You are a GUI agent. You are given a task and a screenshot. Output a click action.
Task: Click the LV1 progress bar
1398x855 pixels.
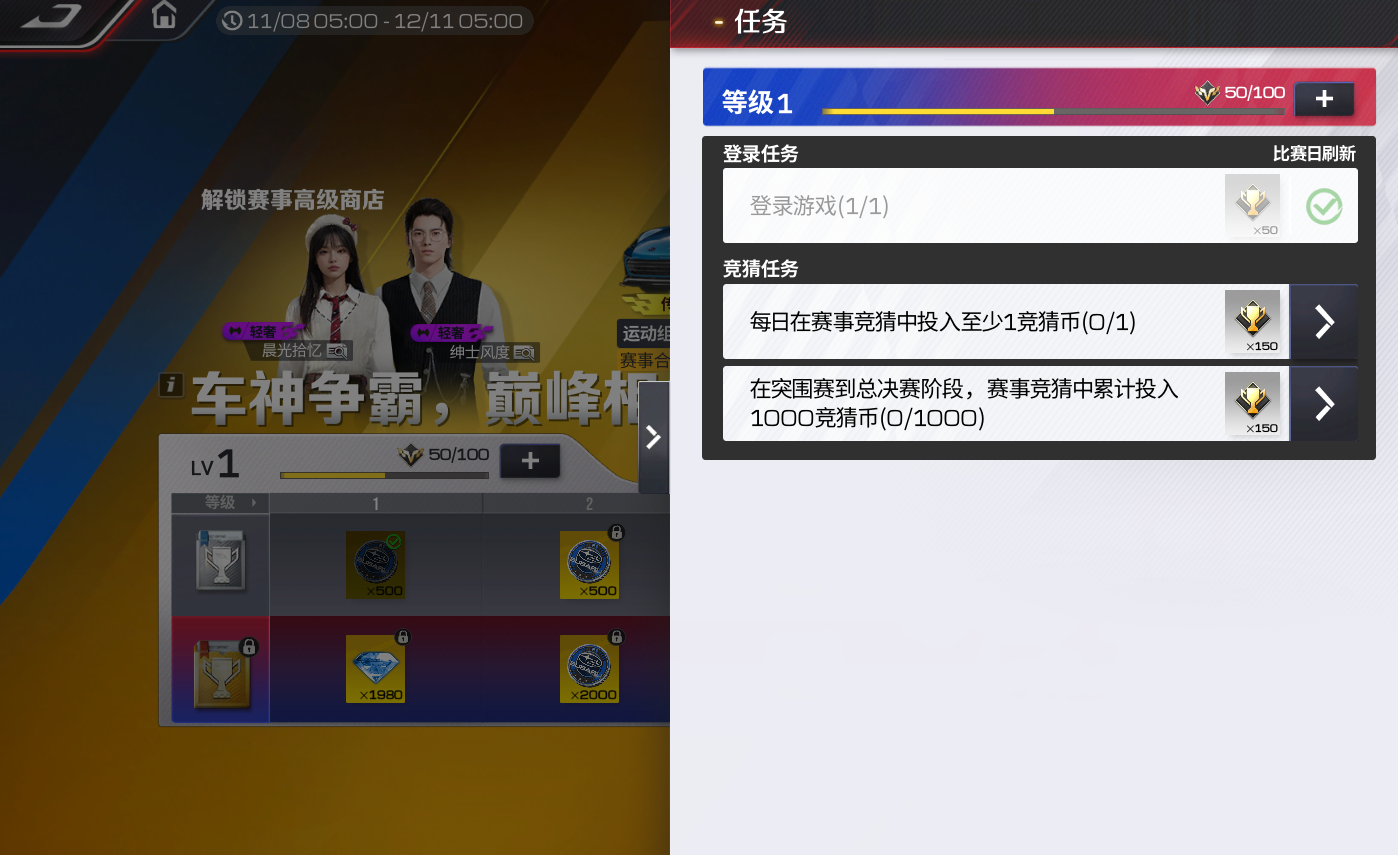384,475
